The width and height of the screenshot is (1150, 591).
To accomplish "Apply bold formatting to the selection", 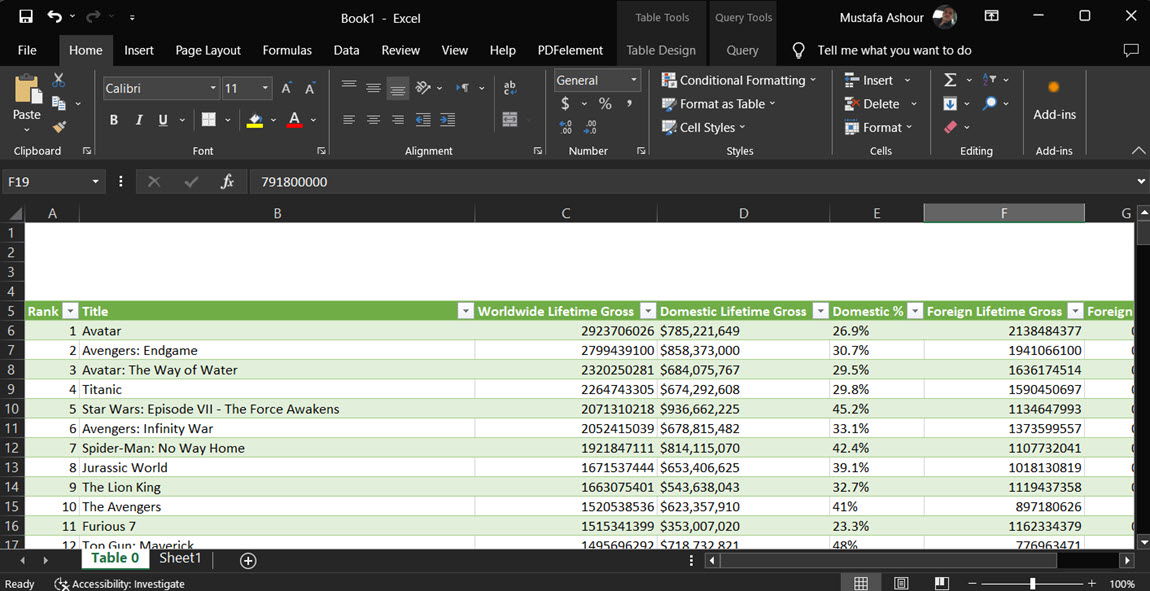I will point(113,119).
